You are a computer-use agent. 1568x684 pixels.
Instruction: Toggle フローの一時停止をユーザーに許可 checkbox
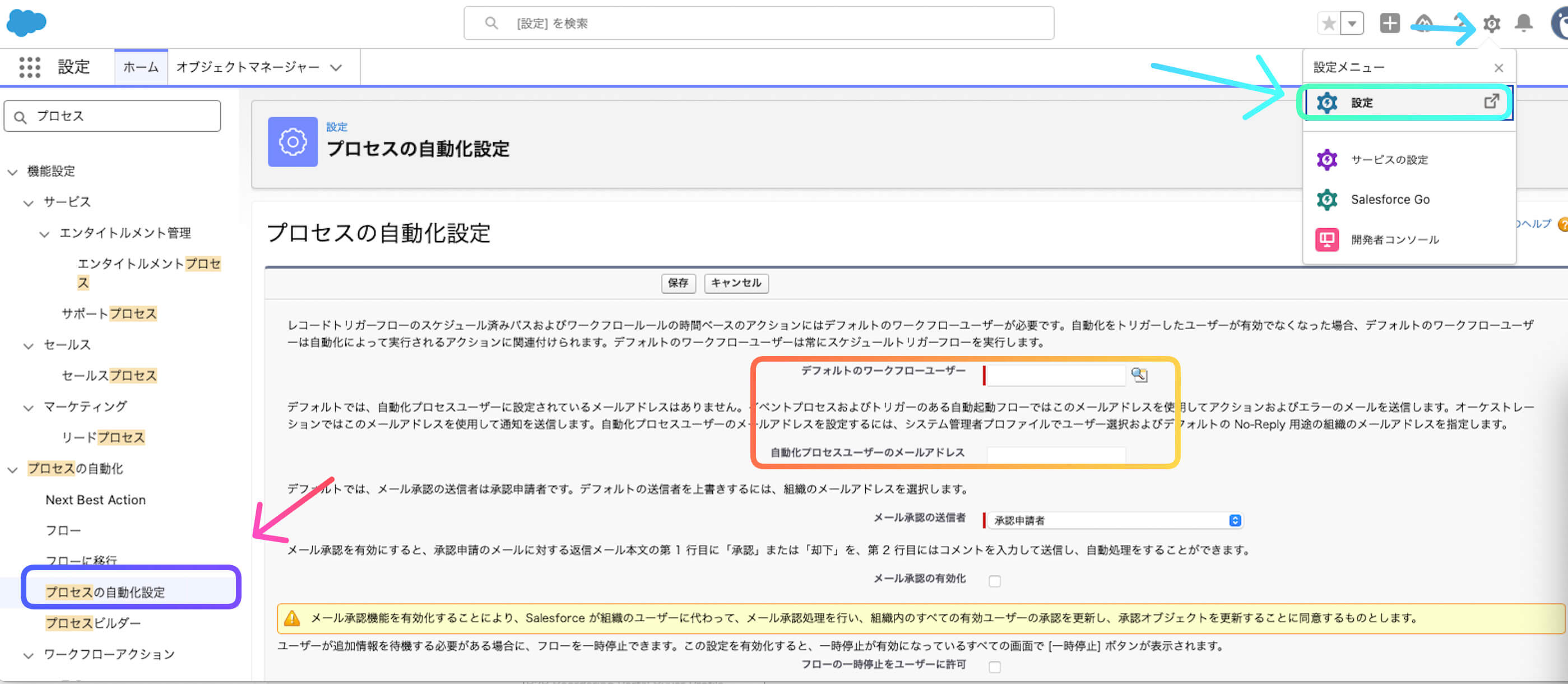[x=995, y=667]
